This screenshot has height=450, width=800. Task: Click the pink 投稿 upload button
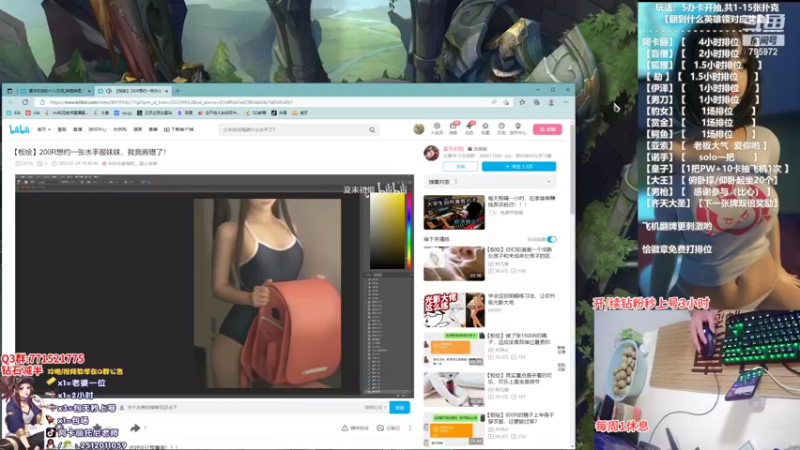(547, 130)
